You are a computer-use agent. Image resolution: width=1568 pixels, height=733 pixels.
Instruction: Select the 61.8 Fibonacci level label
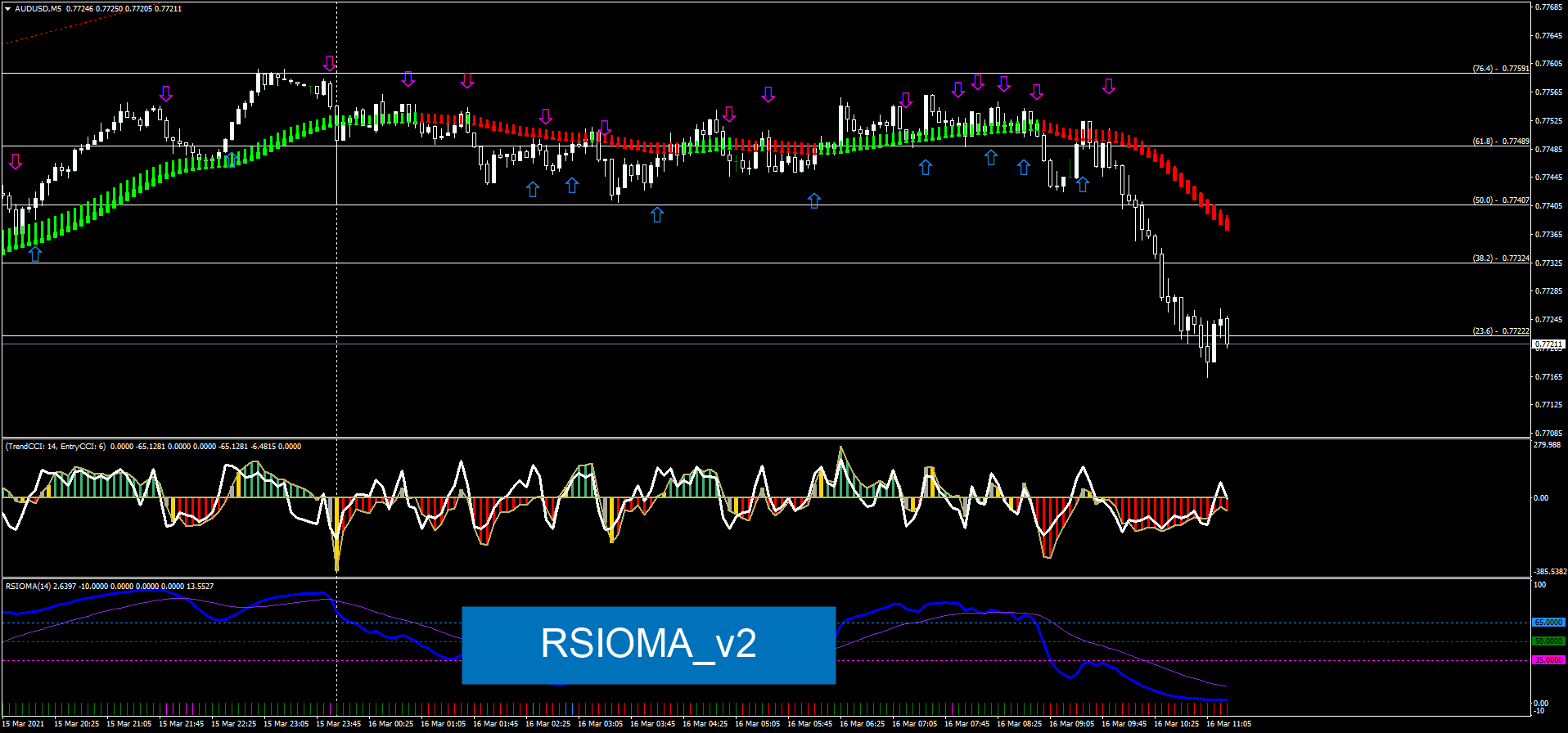[x=1500, y=142]
